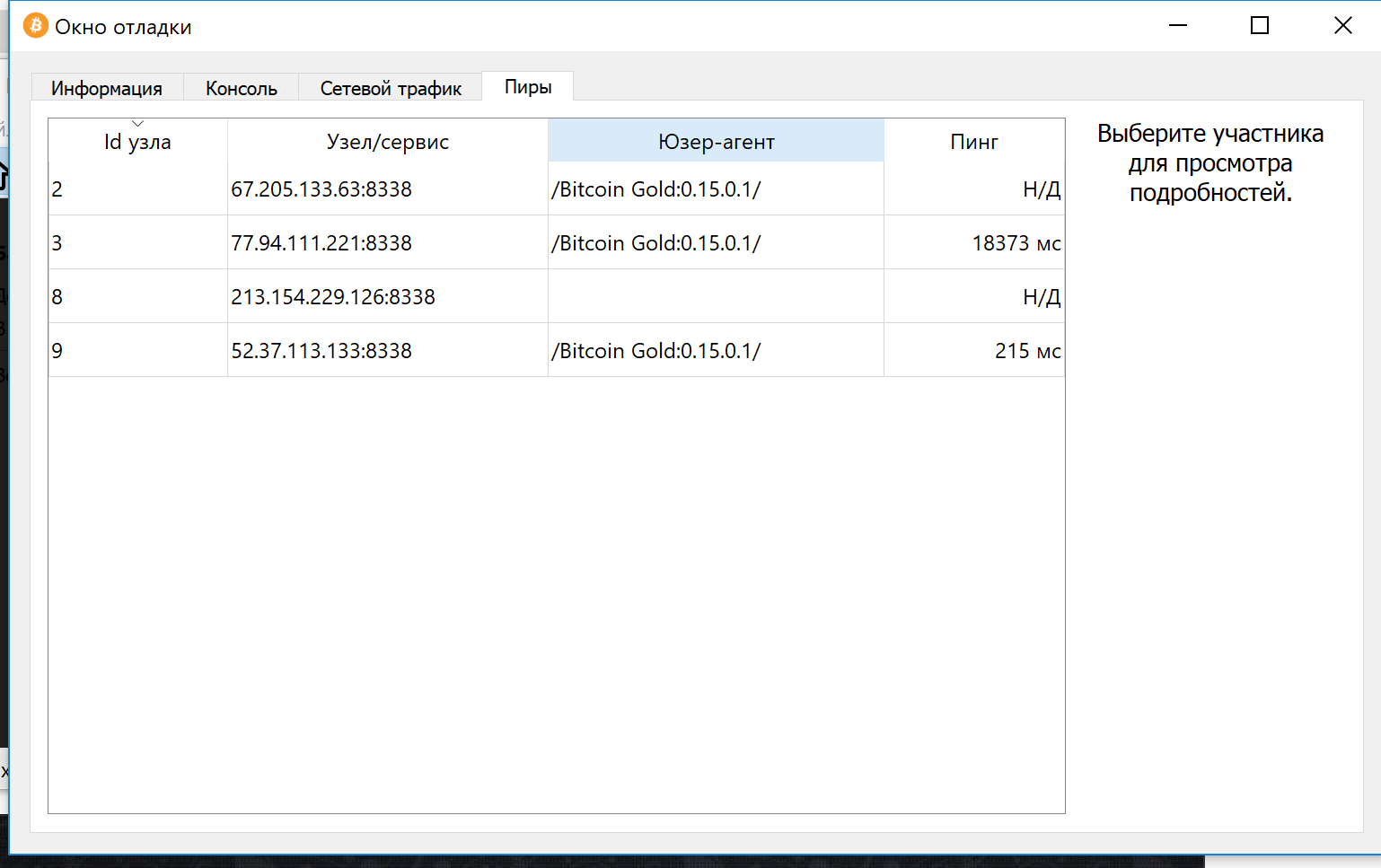
Task: Switch to the Информация tab
Action: tap(107, 88)
